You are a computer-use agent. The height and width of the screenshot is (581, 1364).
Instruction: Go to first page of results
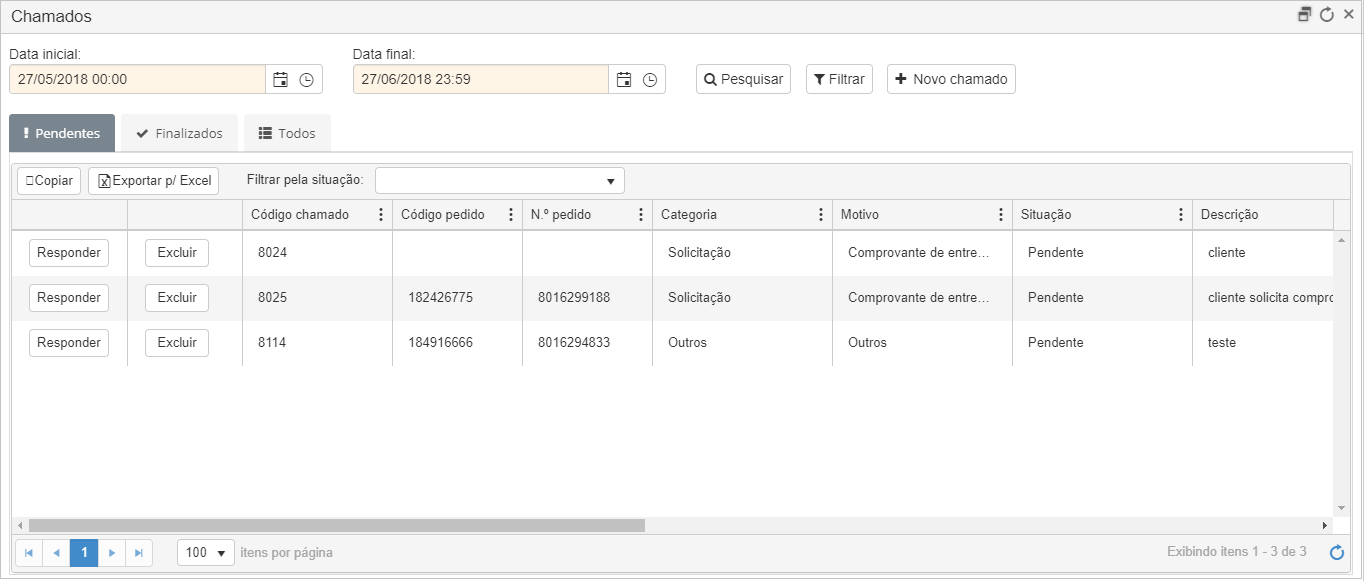[29, 552]
